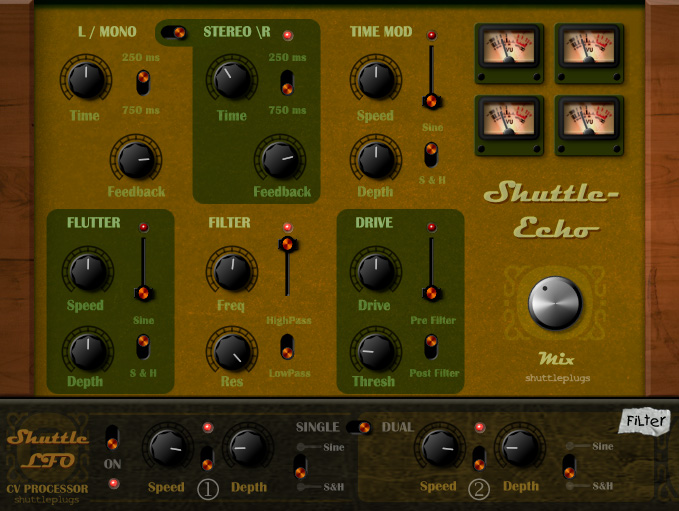Click the LFO 2 red LED

(479, 427)
